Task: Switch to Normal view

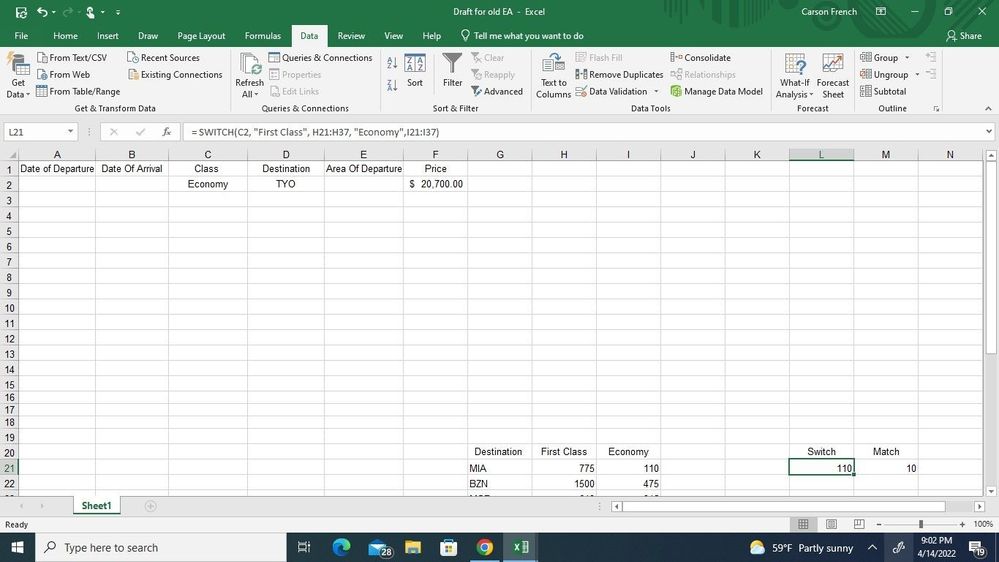Action: [x=803, y=524]
